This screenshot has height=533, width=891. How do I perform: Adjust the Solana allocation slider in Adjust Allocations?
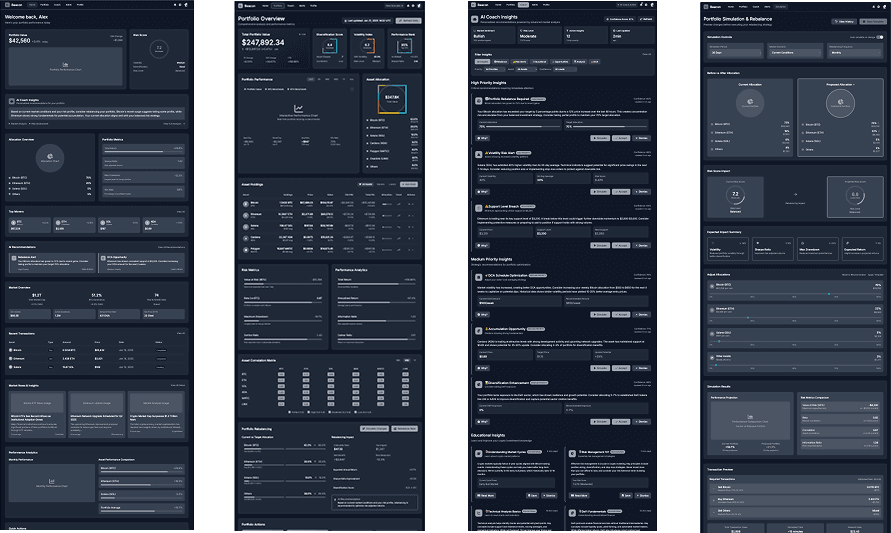point(795,342)
